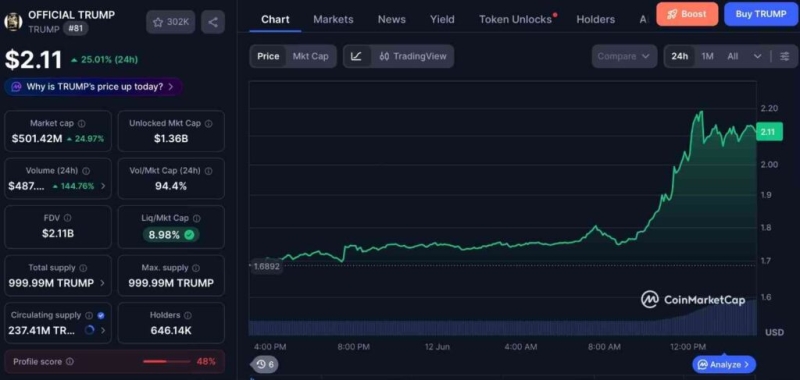Click the circulating supply progress ring
Screen dimensions: 800x380
(x=90, y=331)
